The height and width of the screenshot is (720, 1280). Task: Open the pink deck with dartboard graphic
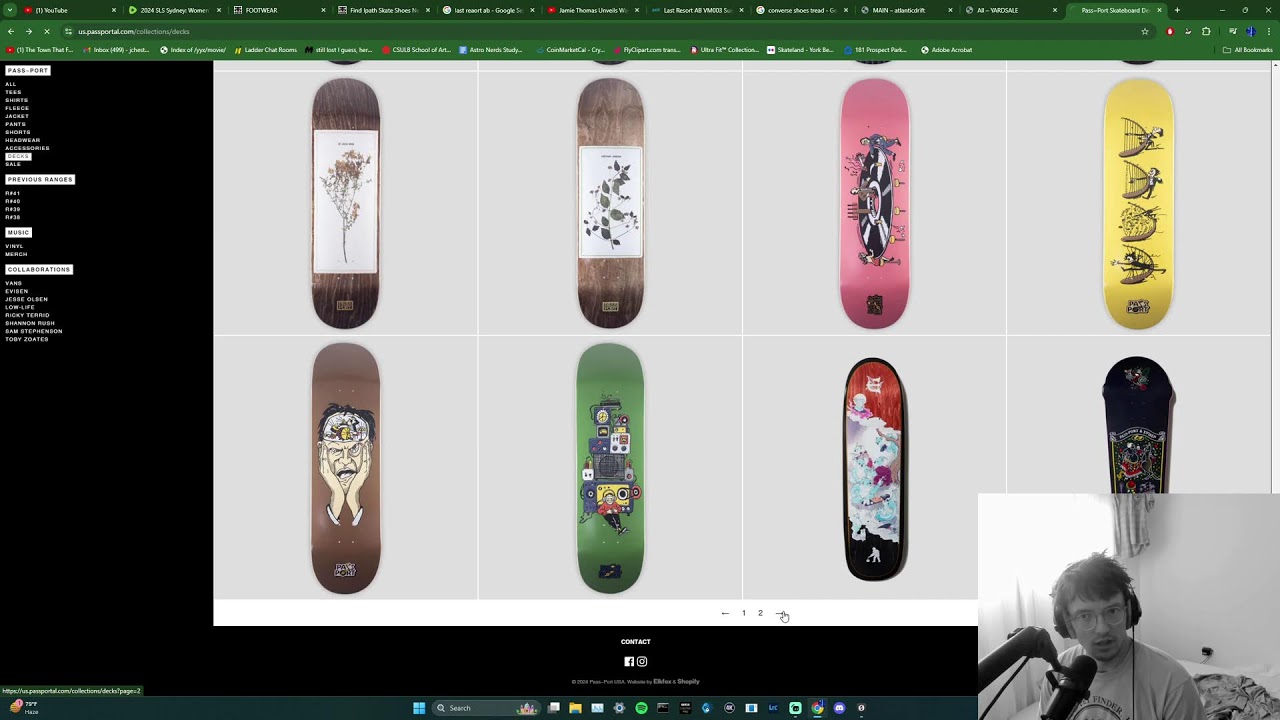[x=875, y=204]
